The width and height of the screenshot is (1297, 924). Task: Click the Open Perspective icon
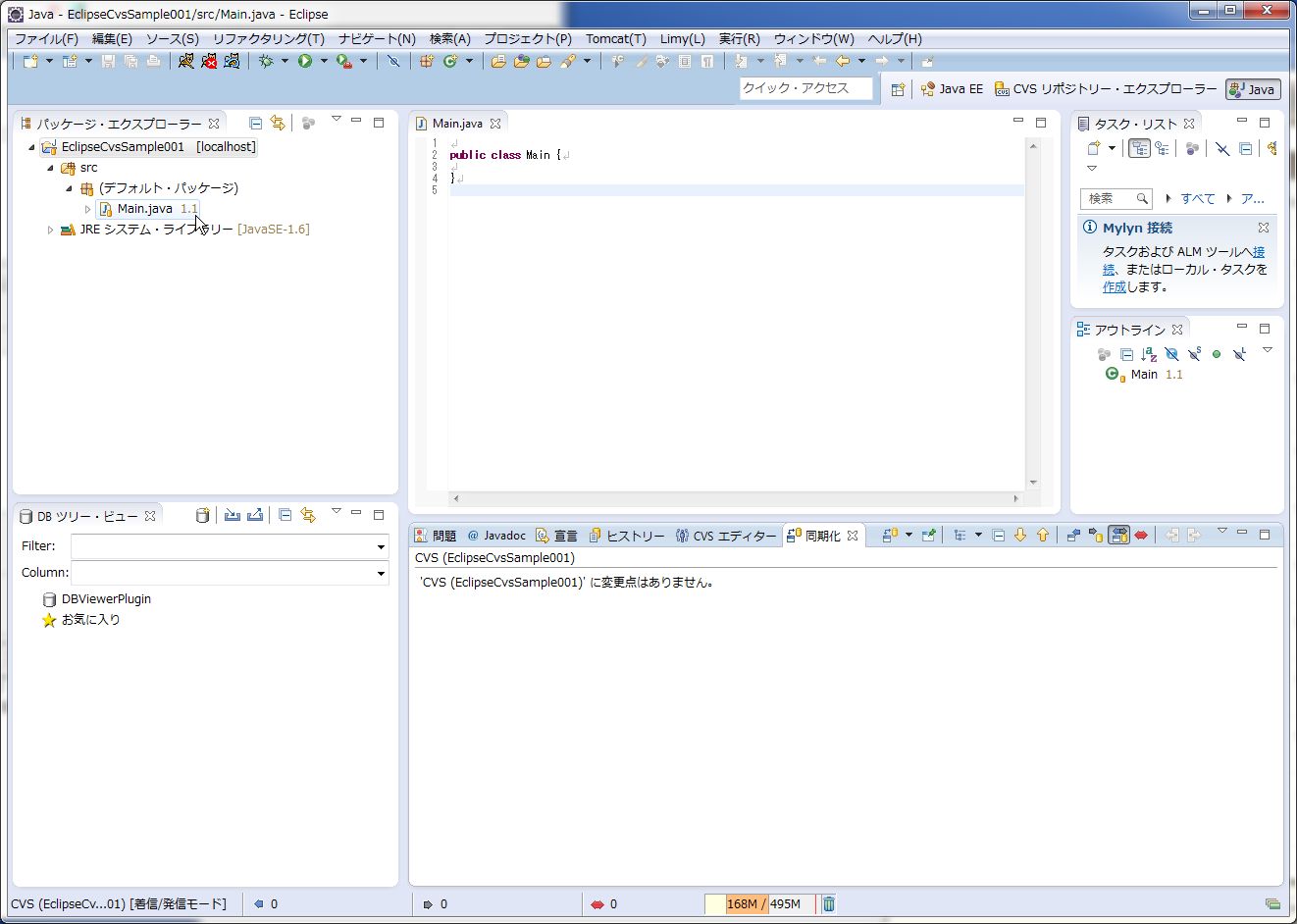[x=898, y=89]
